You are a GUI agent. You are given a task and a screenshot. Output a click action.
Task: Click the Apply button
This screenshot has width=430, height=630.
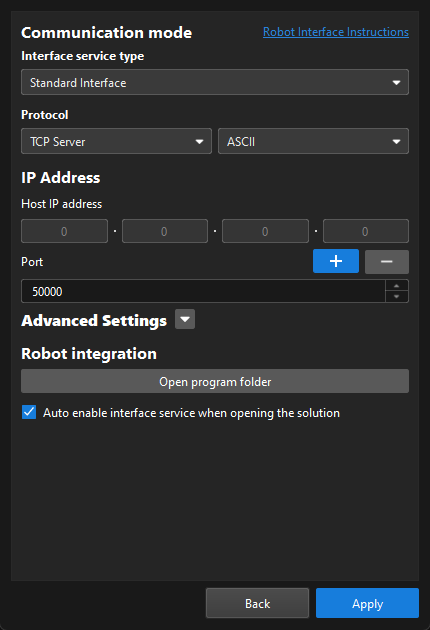[x=367, y=603]
